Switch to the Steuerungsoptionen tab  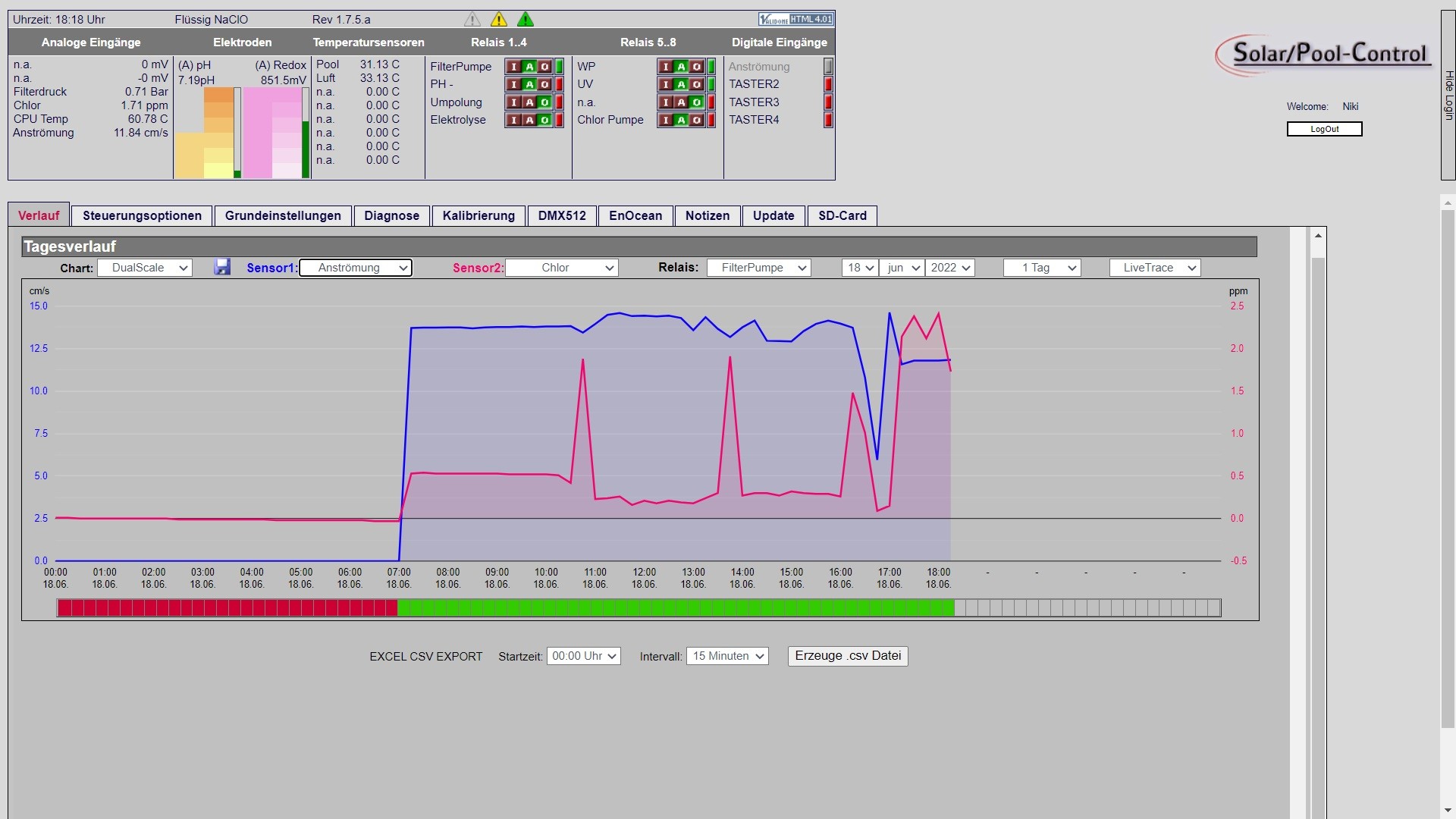point(142,215)
